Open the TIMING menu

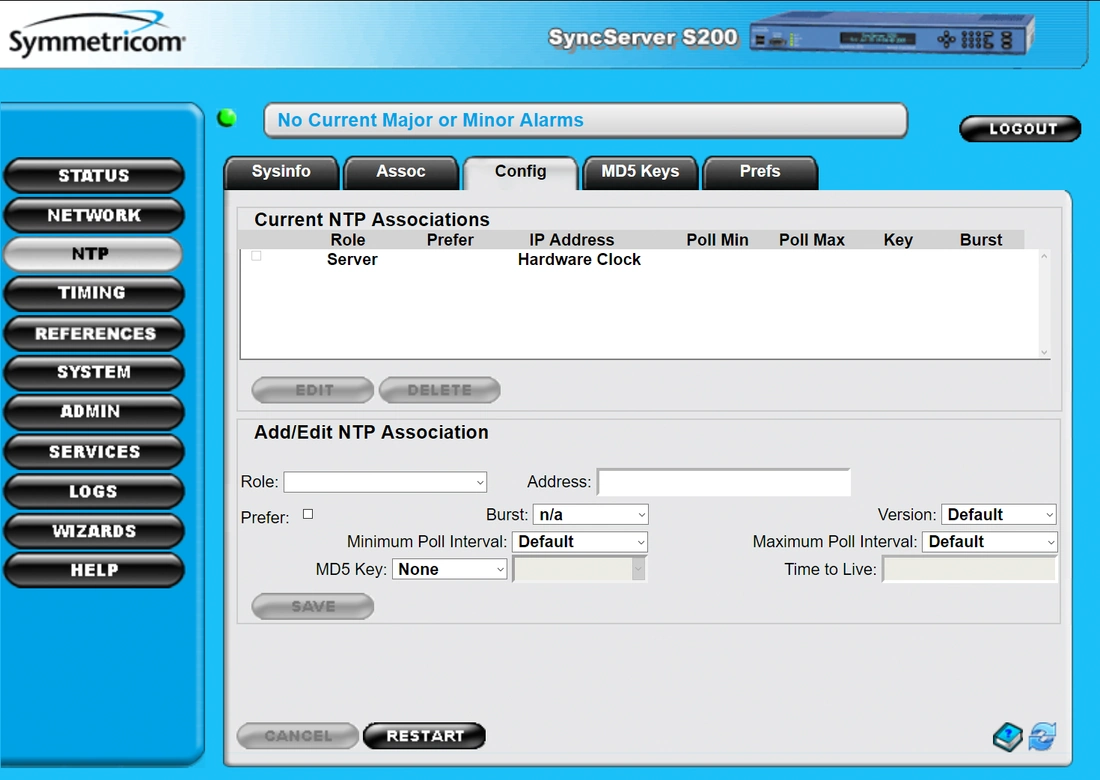[x=94, y=293]
